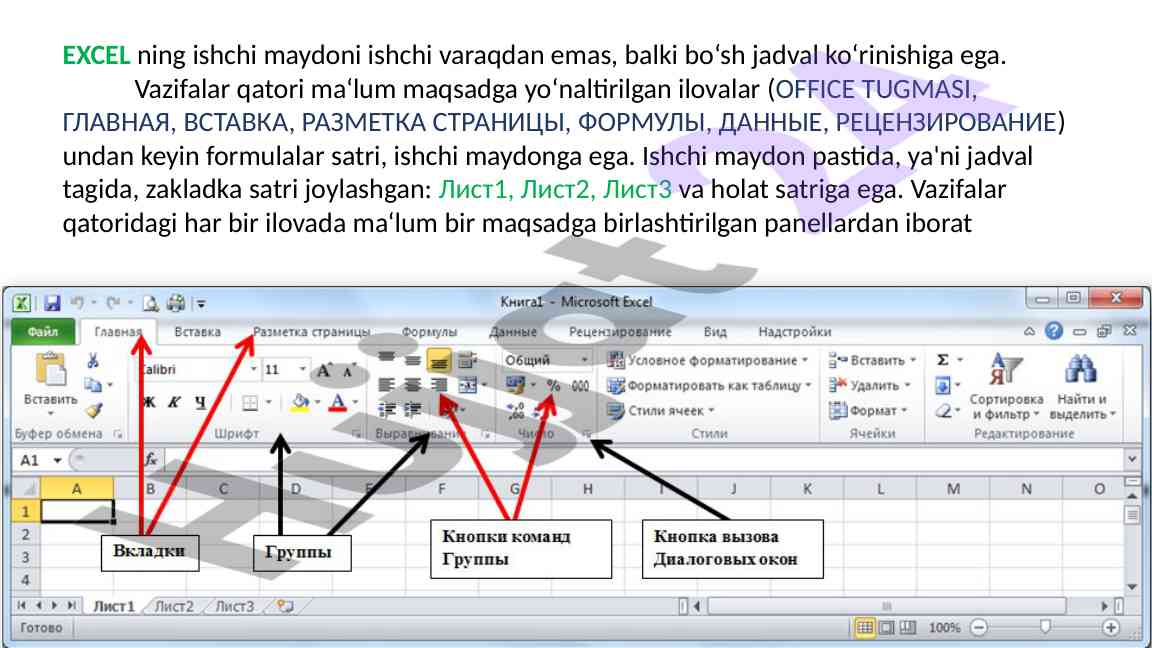
Task: Click the Fill down-arrow icon
Action: coord(943,385)
